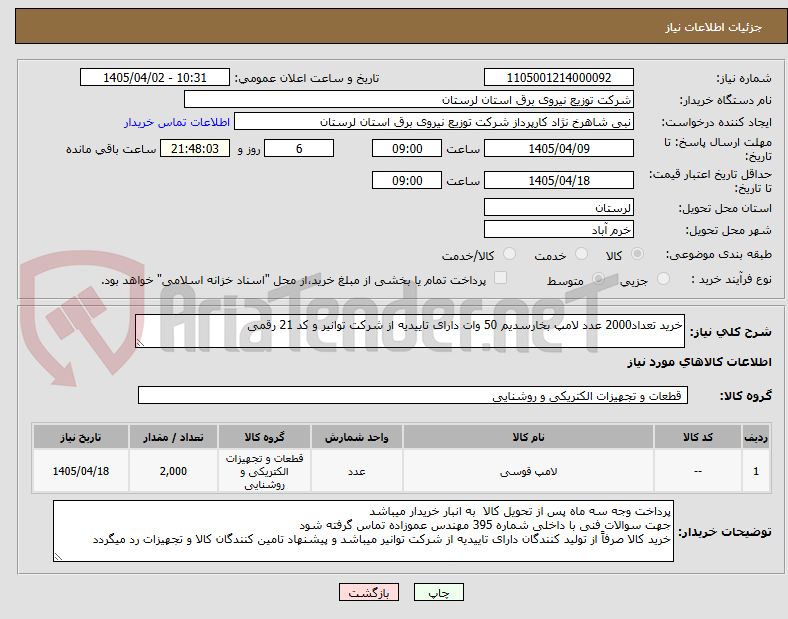Click the اطلاعات کالاهای مورد نیاز heading
The image size is (788, 619).
[x=699, y=362]
